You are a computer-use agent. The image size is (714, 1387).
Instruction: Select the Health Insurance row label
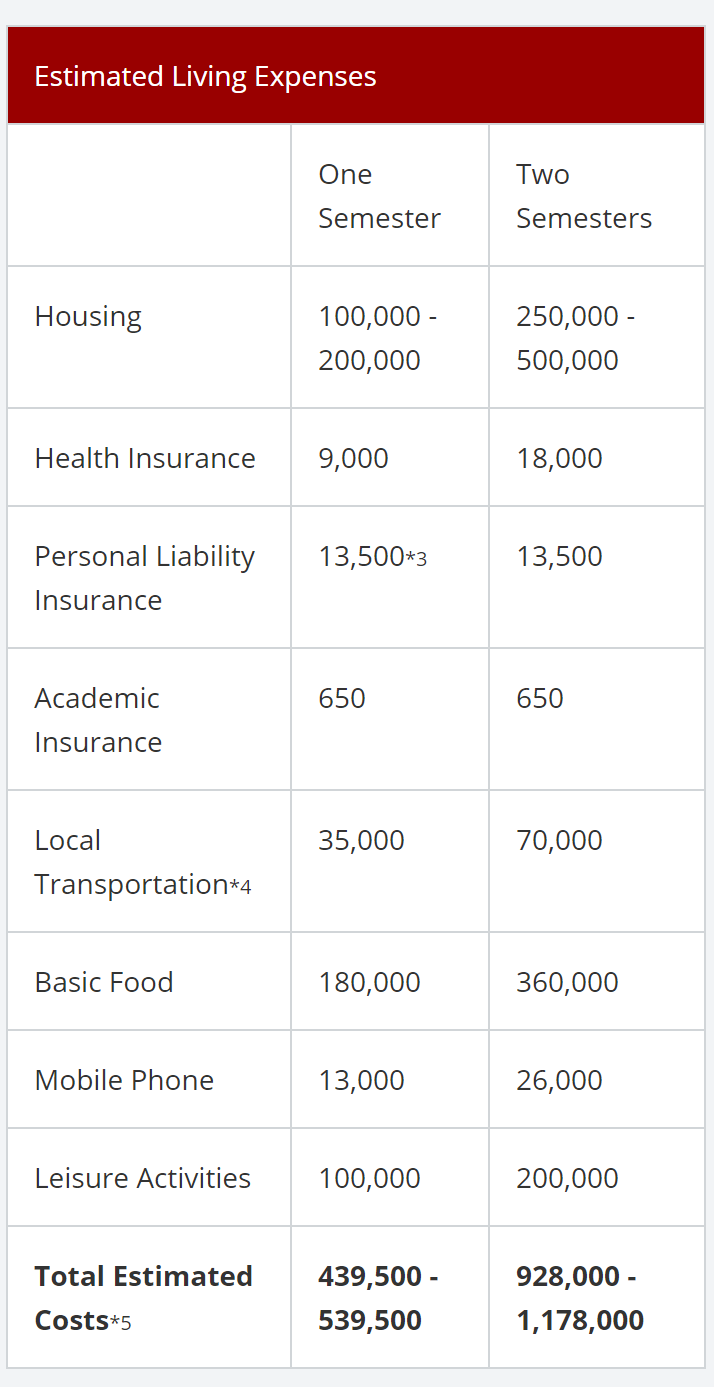[145, 458]
